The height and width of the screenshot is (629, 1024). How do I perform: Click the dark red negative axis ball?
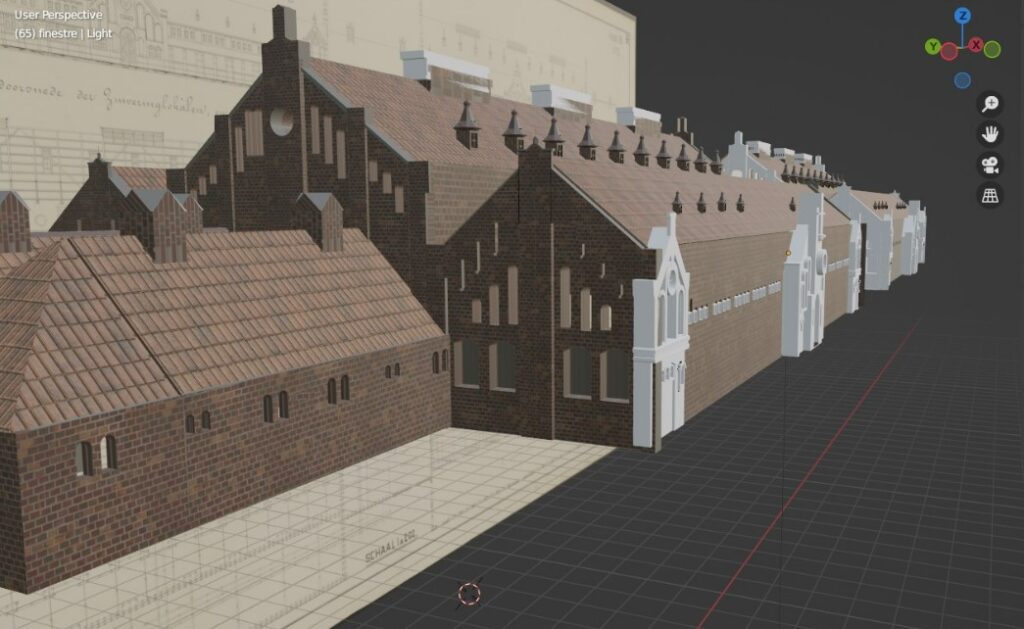pyautogui.click(x=949, y=52)
